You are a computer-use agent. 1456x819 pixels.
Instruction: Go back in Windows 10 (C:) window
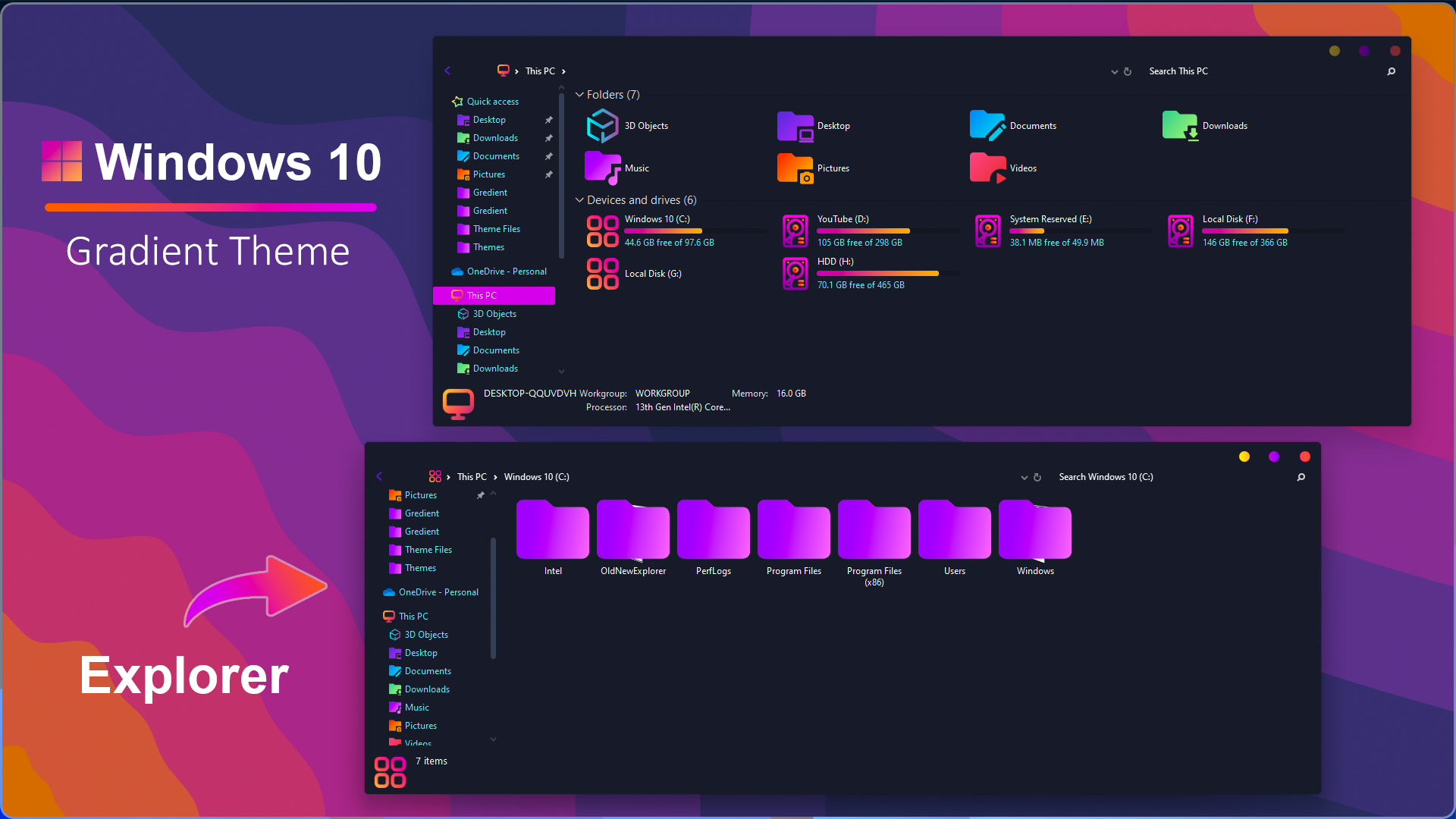[379, 476]
